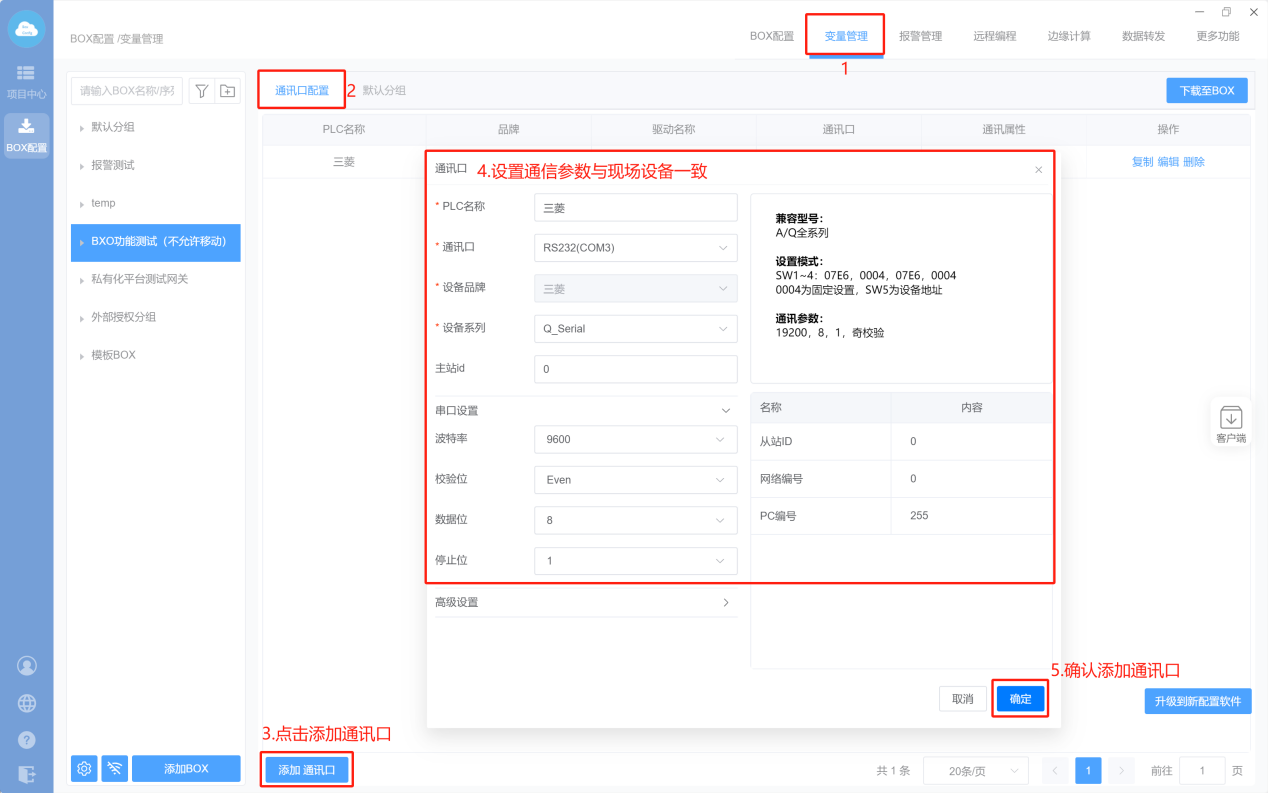Open the 校验位 Even dropdown
The height and width of the screenshot is (793, 1268).
coord(635,480)
